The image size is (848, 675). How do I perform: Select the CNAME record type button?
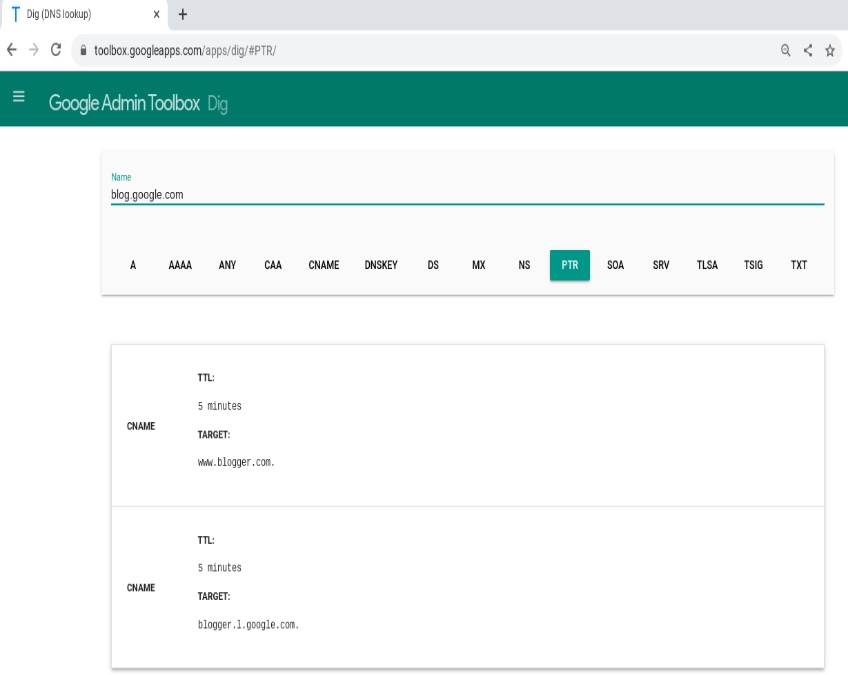click(323, 265)
